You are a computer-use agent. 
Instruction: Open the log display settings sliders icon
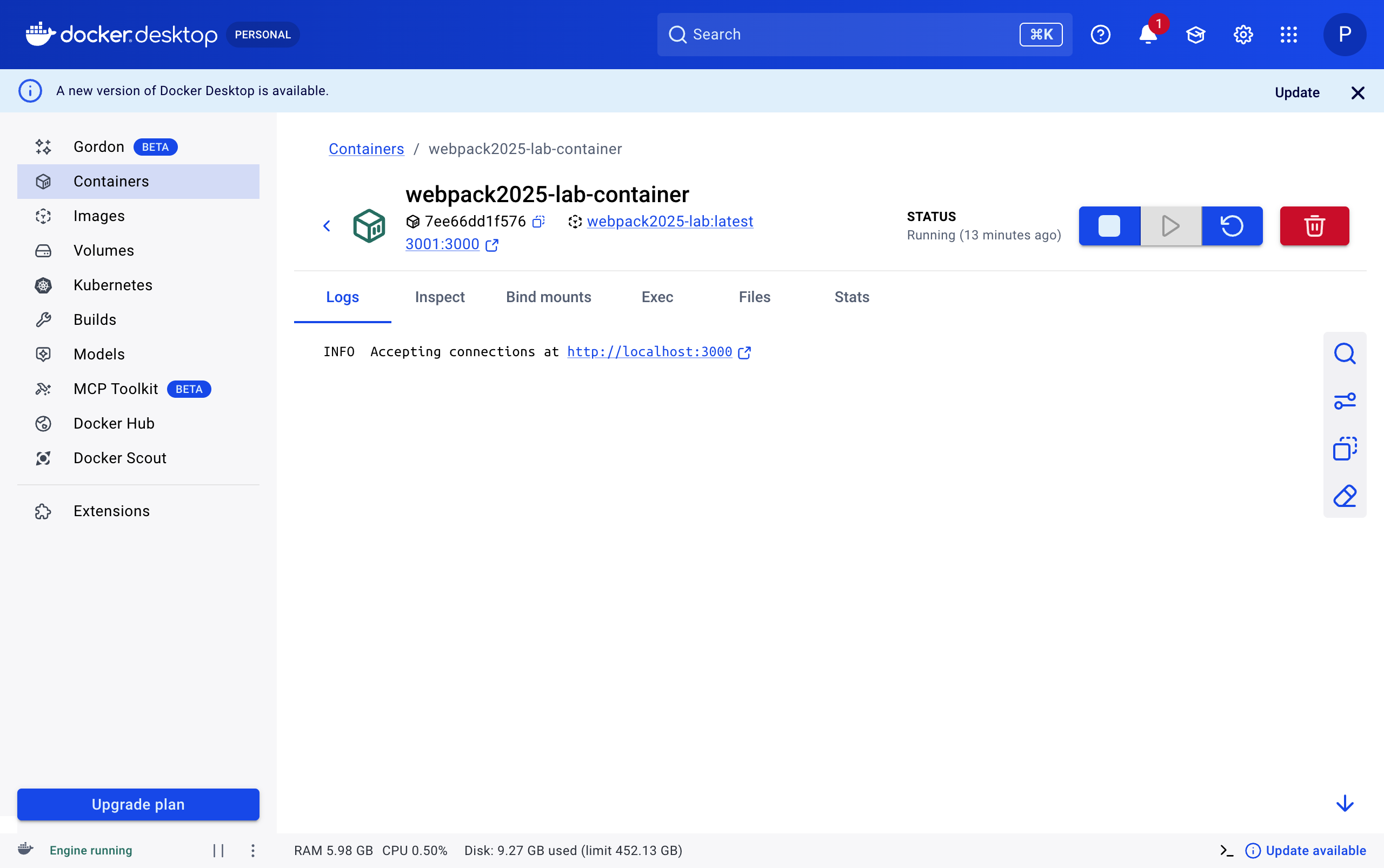click(1345, 400)
